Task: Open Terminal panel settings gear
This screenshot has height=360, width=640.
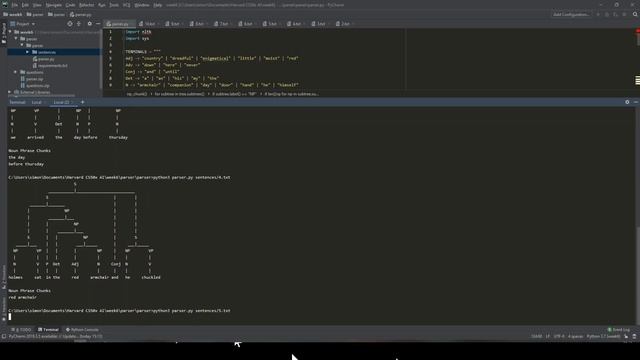Action: pos(627,102)
